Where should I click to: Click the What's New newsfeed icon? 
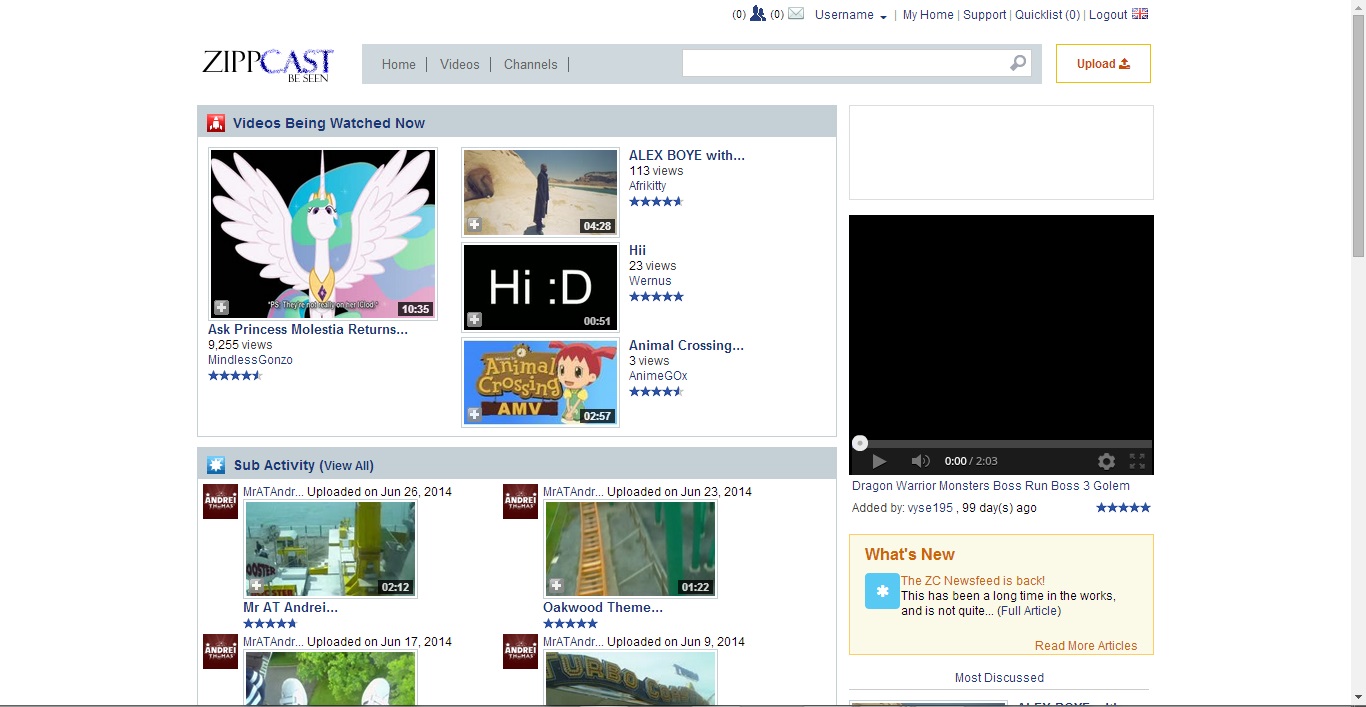[x=882, y=591]
